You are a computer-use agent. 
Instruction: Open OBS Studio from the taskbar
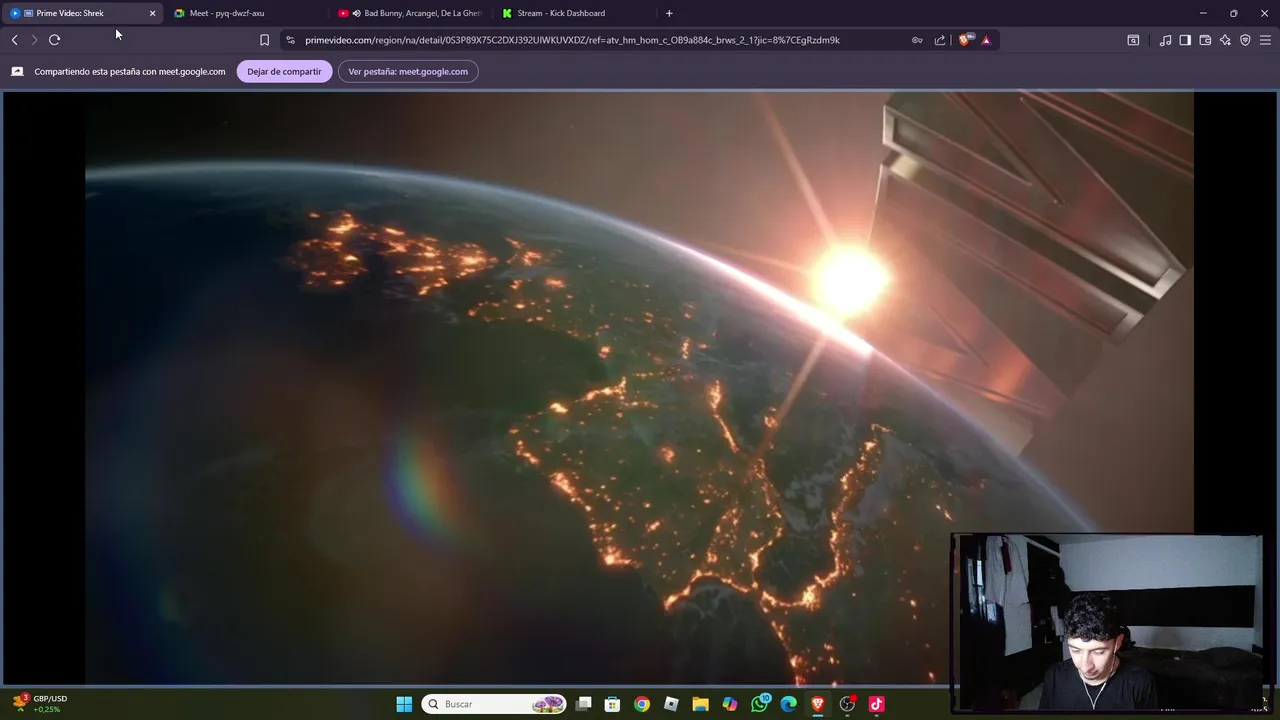click(847, 704)
